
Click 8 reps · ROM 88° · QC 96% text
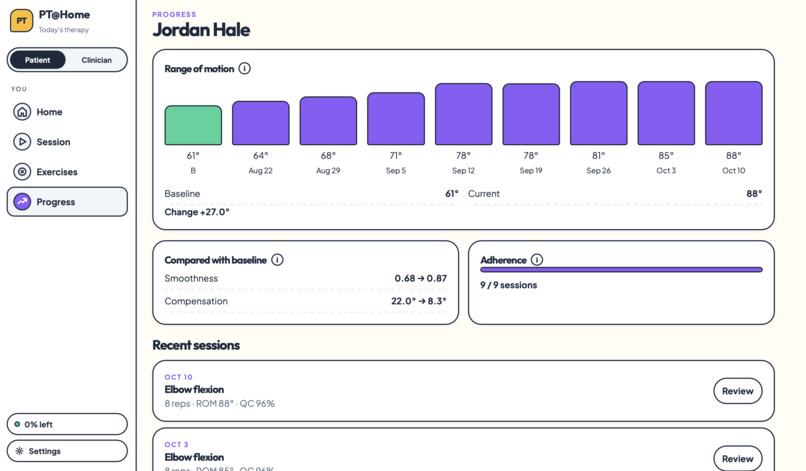(x=219, y=404)
